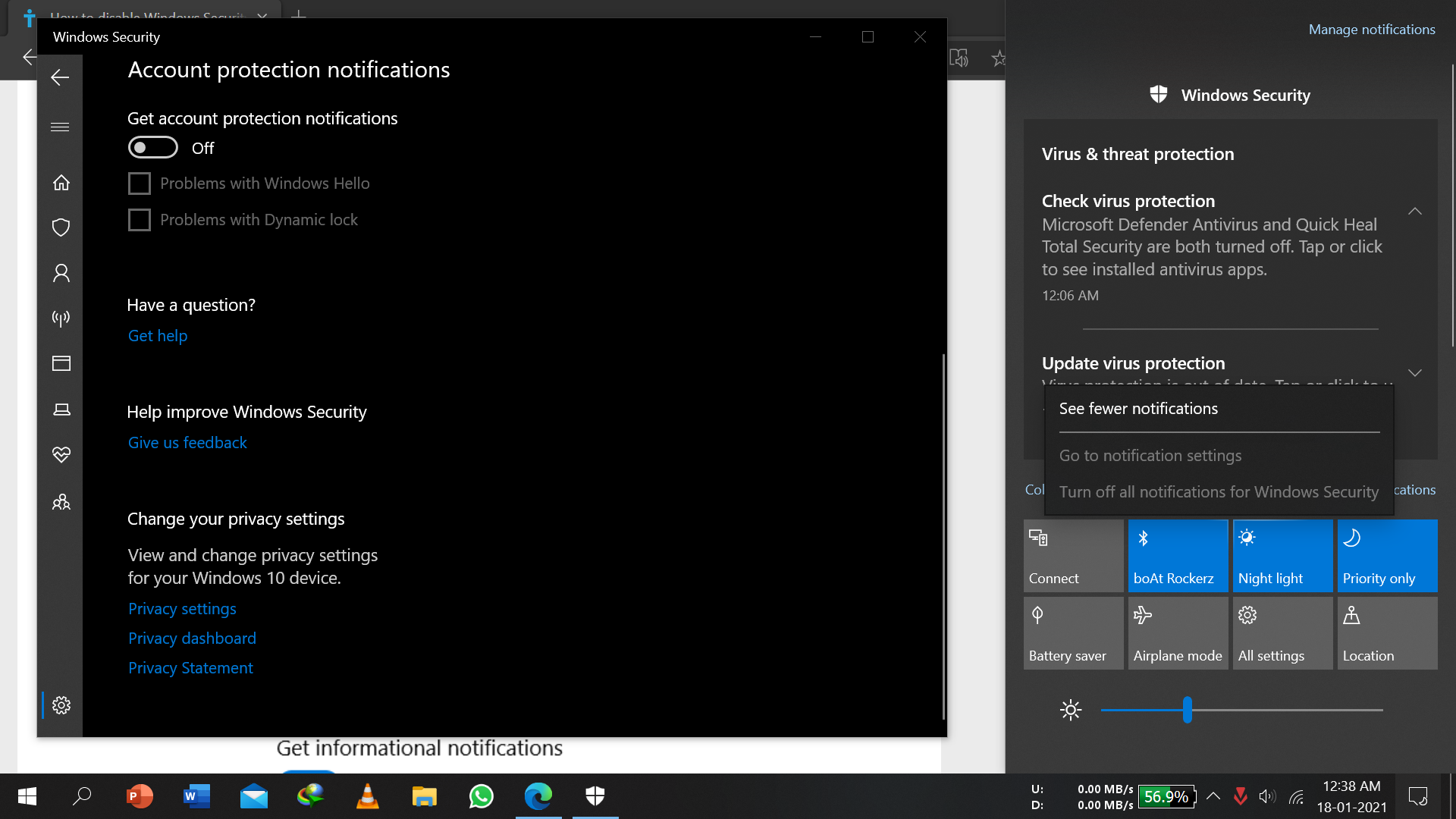Select See fewer notifications menu item
Screen dimensions: 1456x819
pyautogui.click(x=1138, y=409)
